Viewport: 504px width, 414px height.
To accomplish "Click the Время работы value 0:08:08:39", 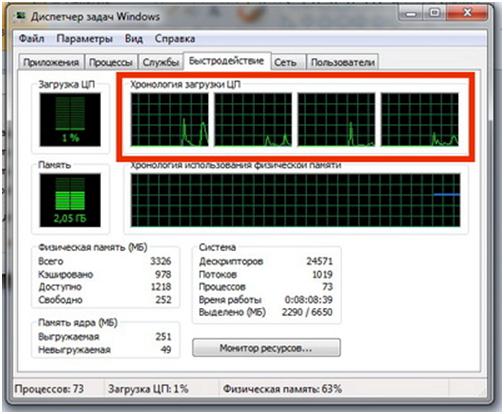I will pos(309,299).
